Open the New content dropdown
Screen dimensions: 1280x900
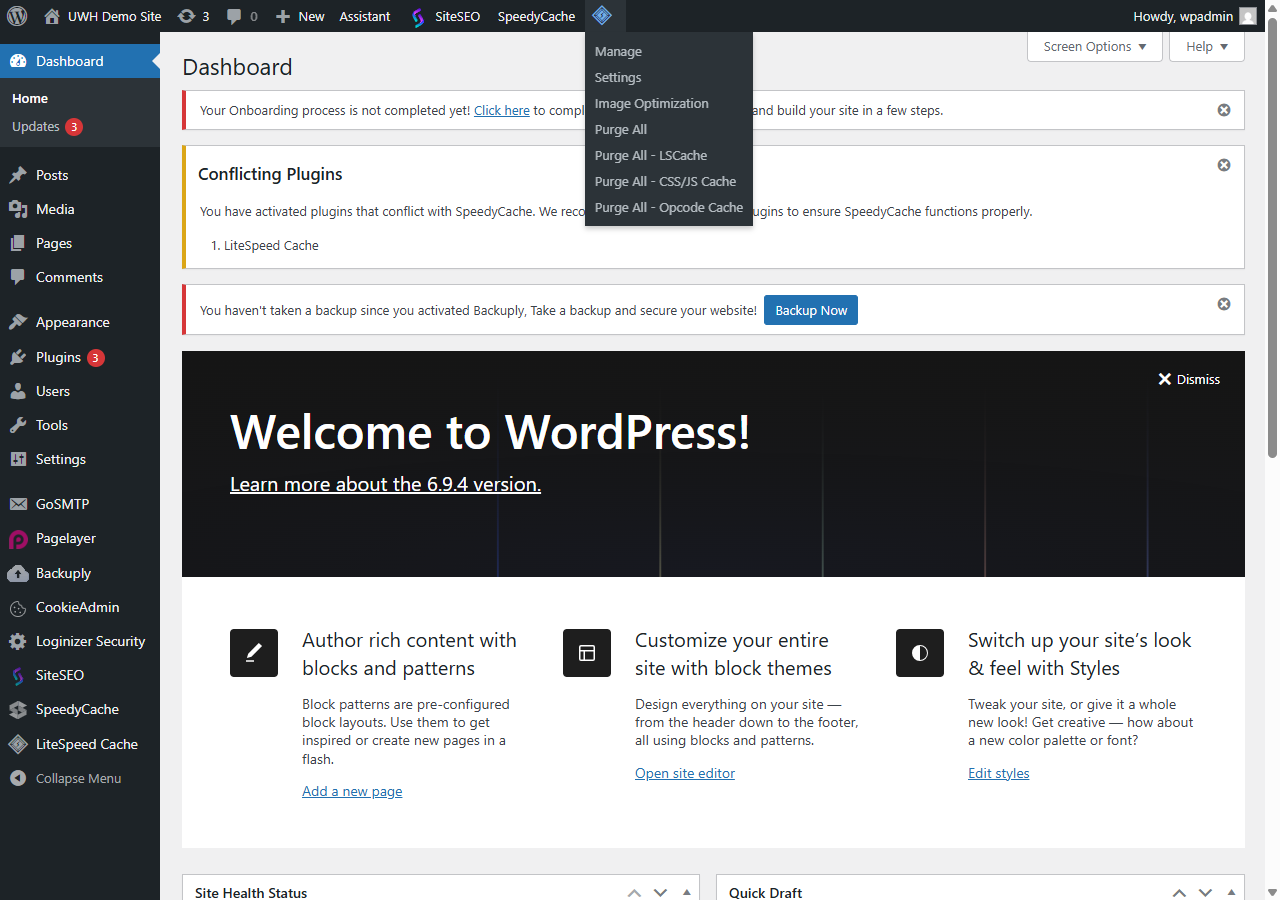pyautogui.click(x=299, y=16)
